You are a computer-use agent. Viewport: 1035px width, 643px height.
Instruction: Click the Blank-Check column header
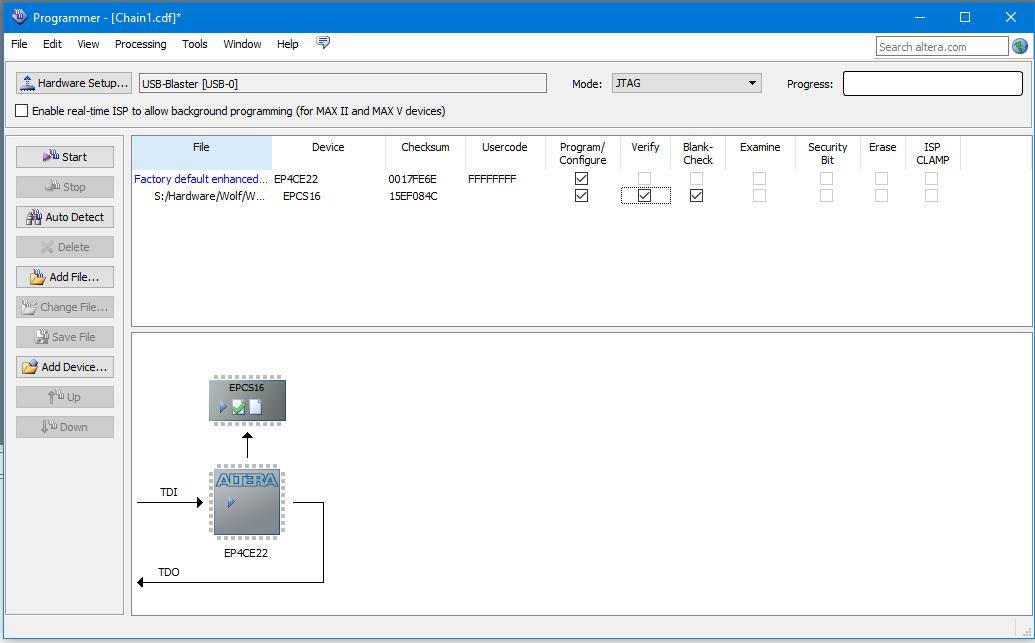tap(698, 153)
